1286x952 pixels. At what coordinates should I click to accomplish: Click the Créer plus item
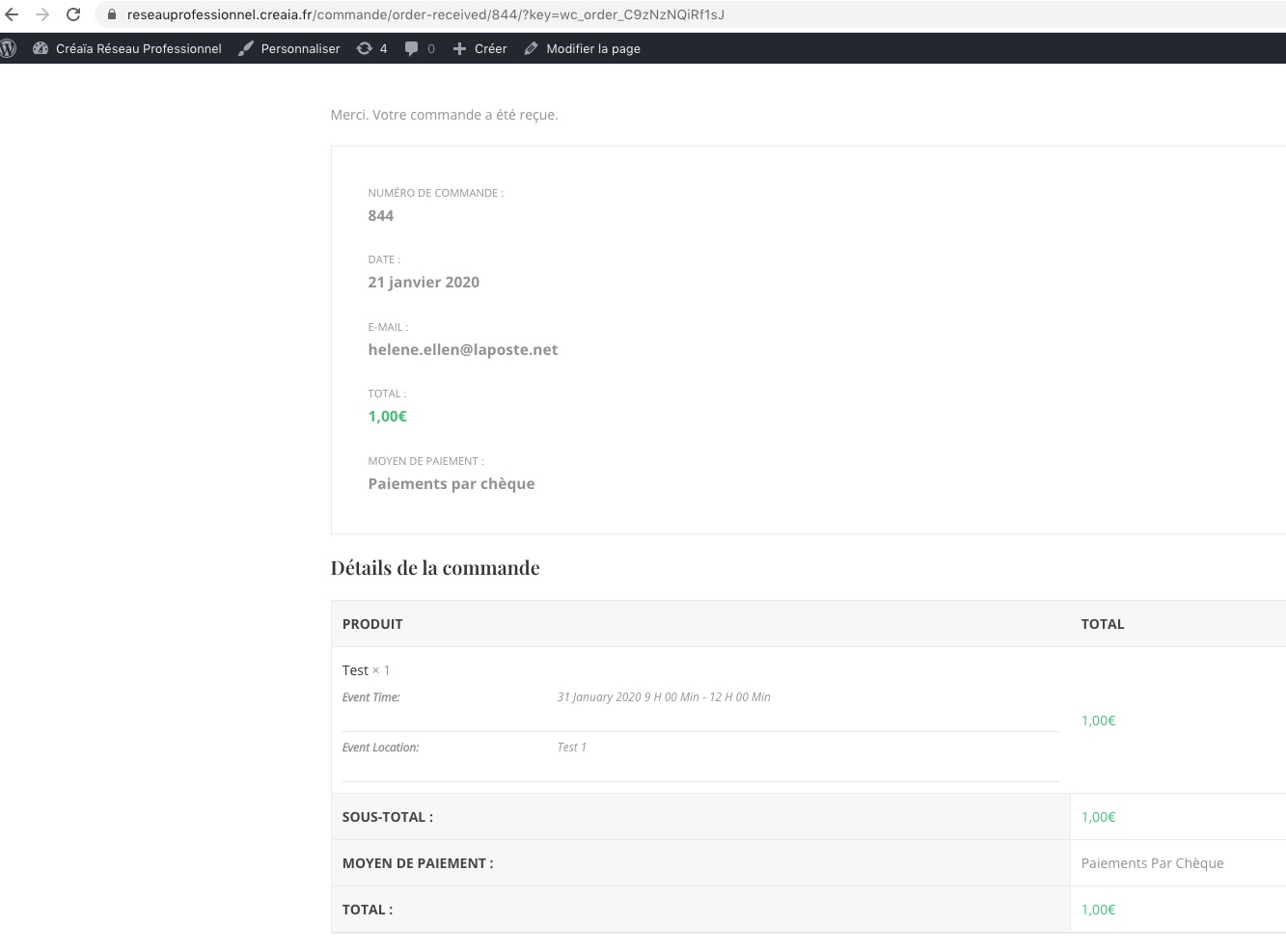(479, 48)
